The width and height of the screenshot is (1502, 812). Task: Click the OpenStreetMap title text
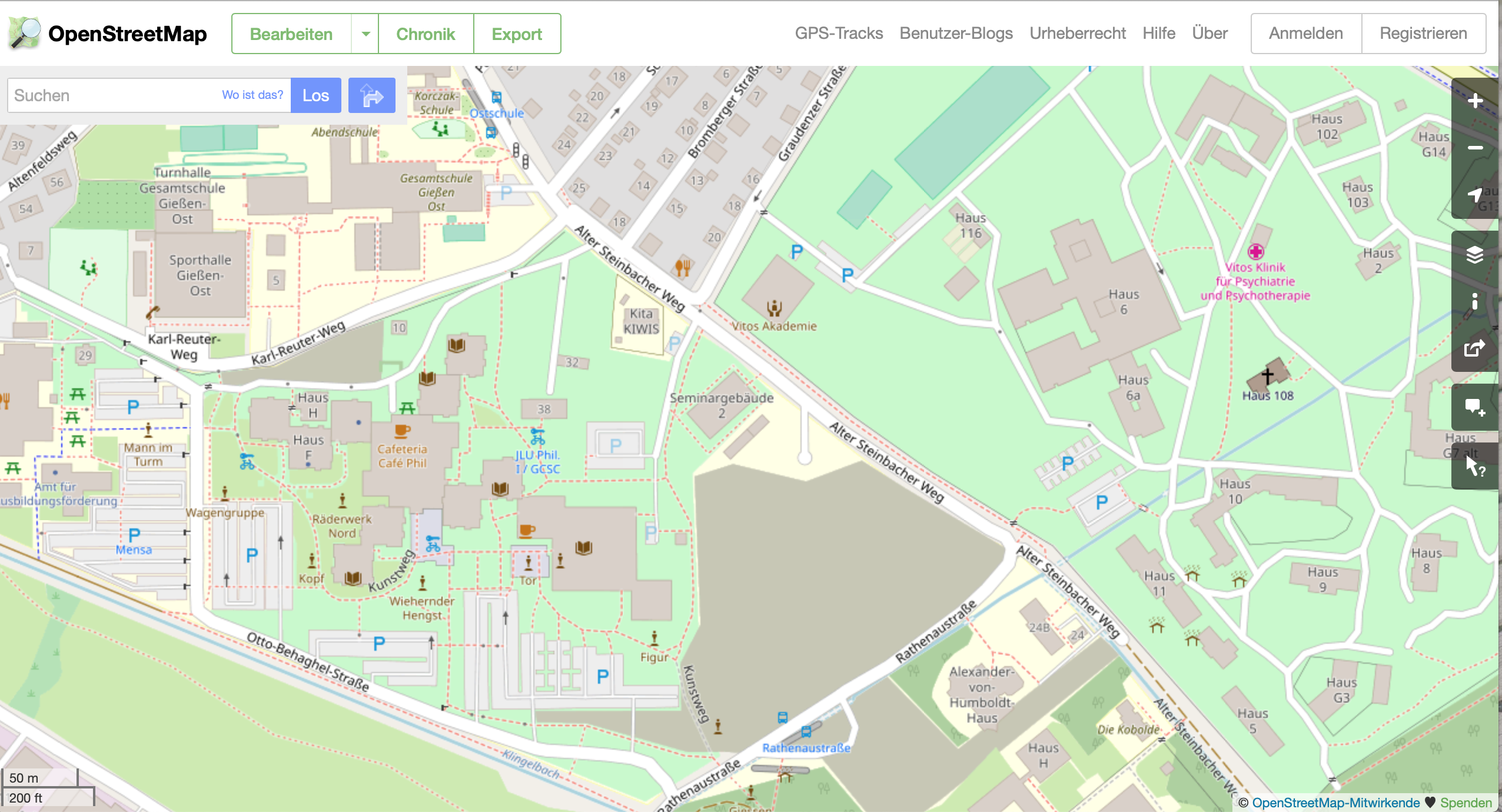coord(127,34)
